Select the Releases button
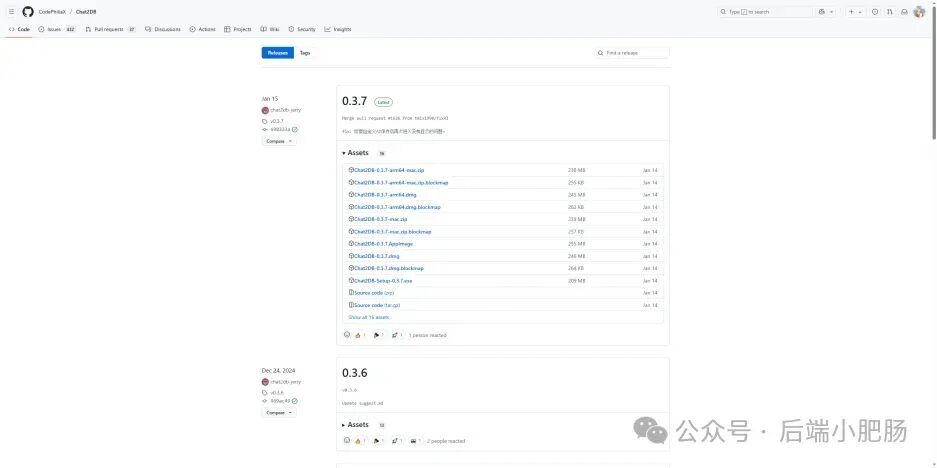Screen dimensions: 937x468 coord(278,53)
